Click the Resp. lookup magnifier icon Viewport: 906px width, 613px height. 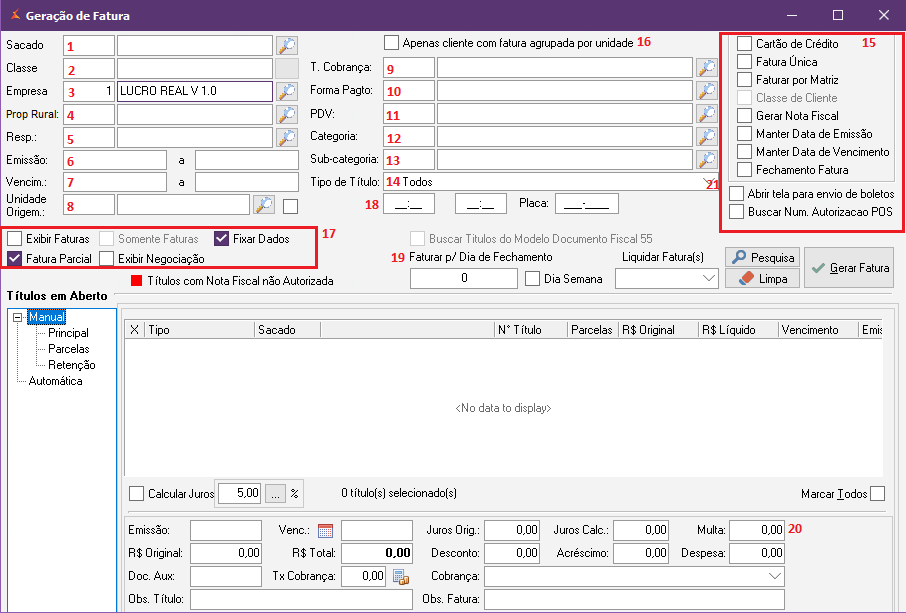[x=287, y=138]
